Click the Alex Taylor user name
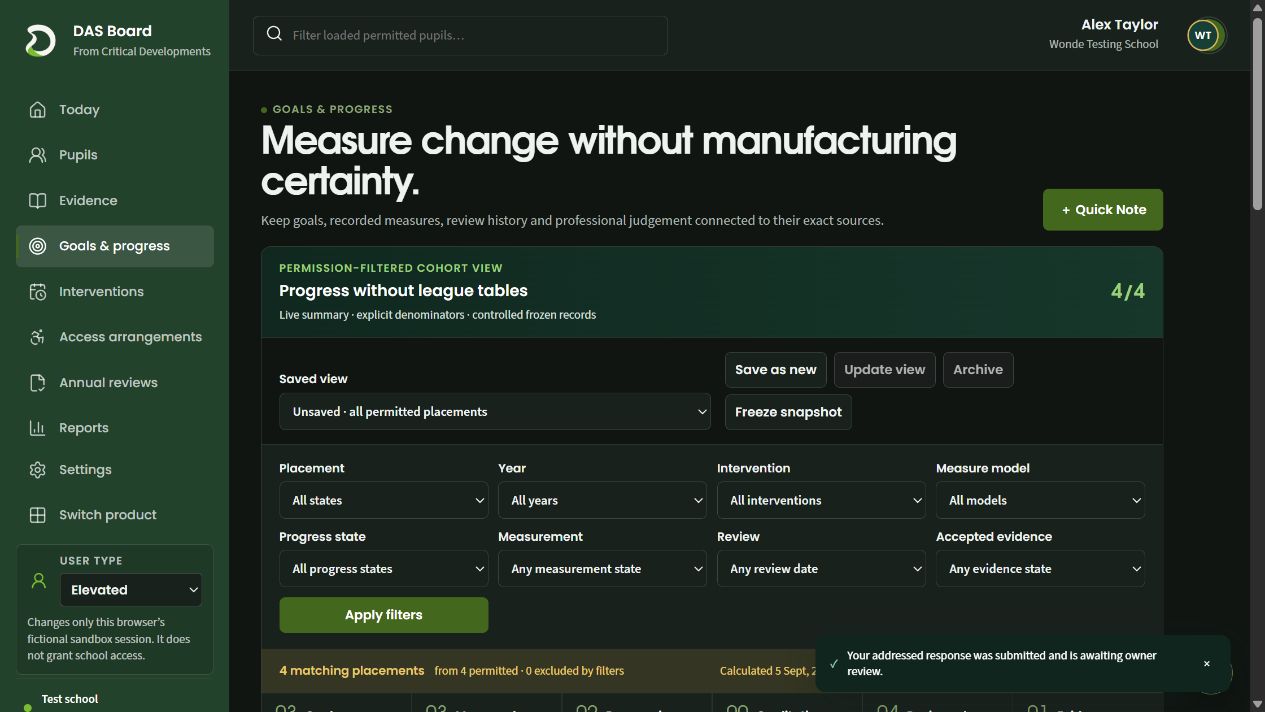1265x712 pixels. point(1119,25)
